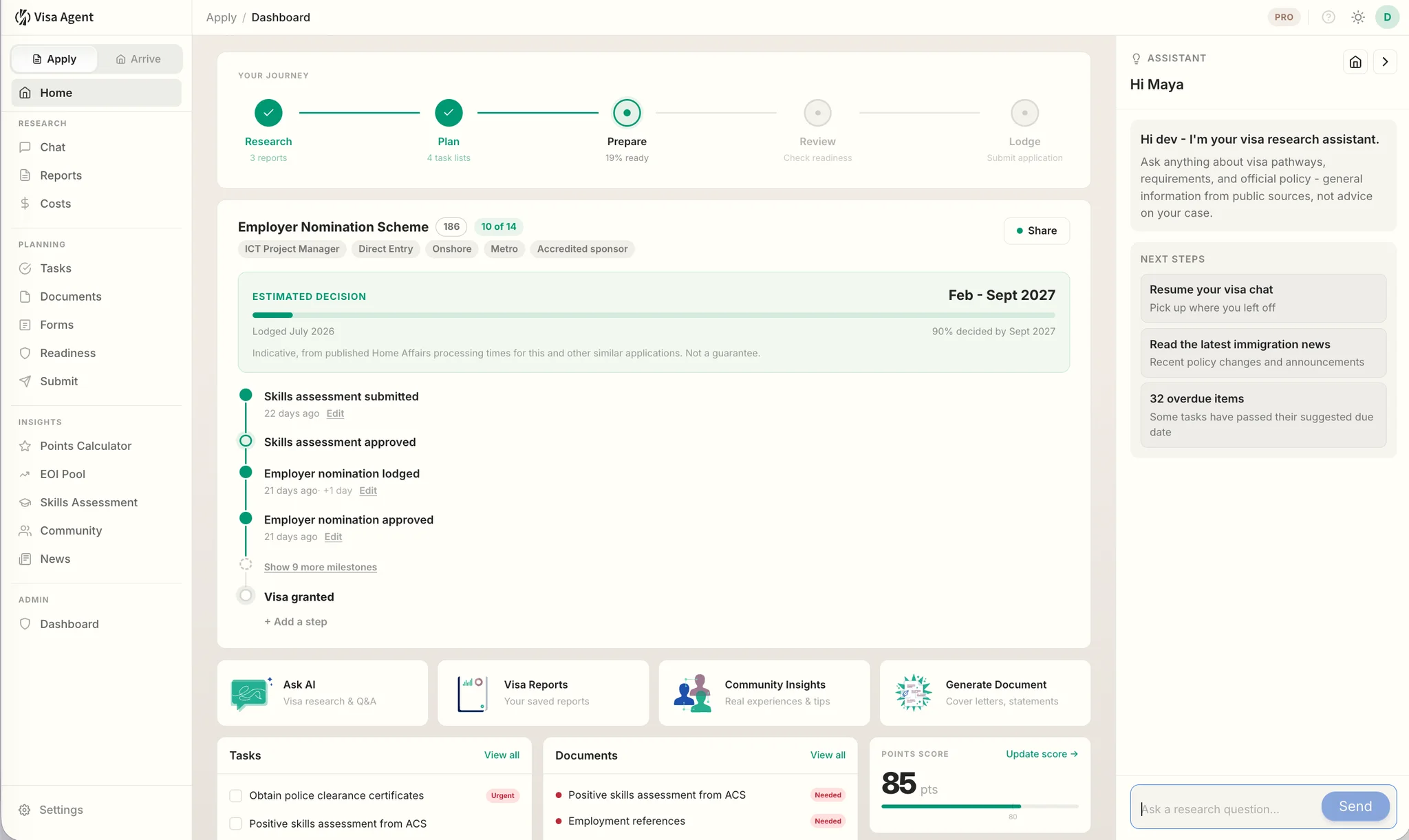The width and height of the screenshot is (1409, 840).
Task: Click the Send button
Action: point(1355,806)
